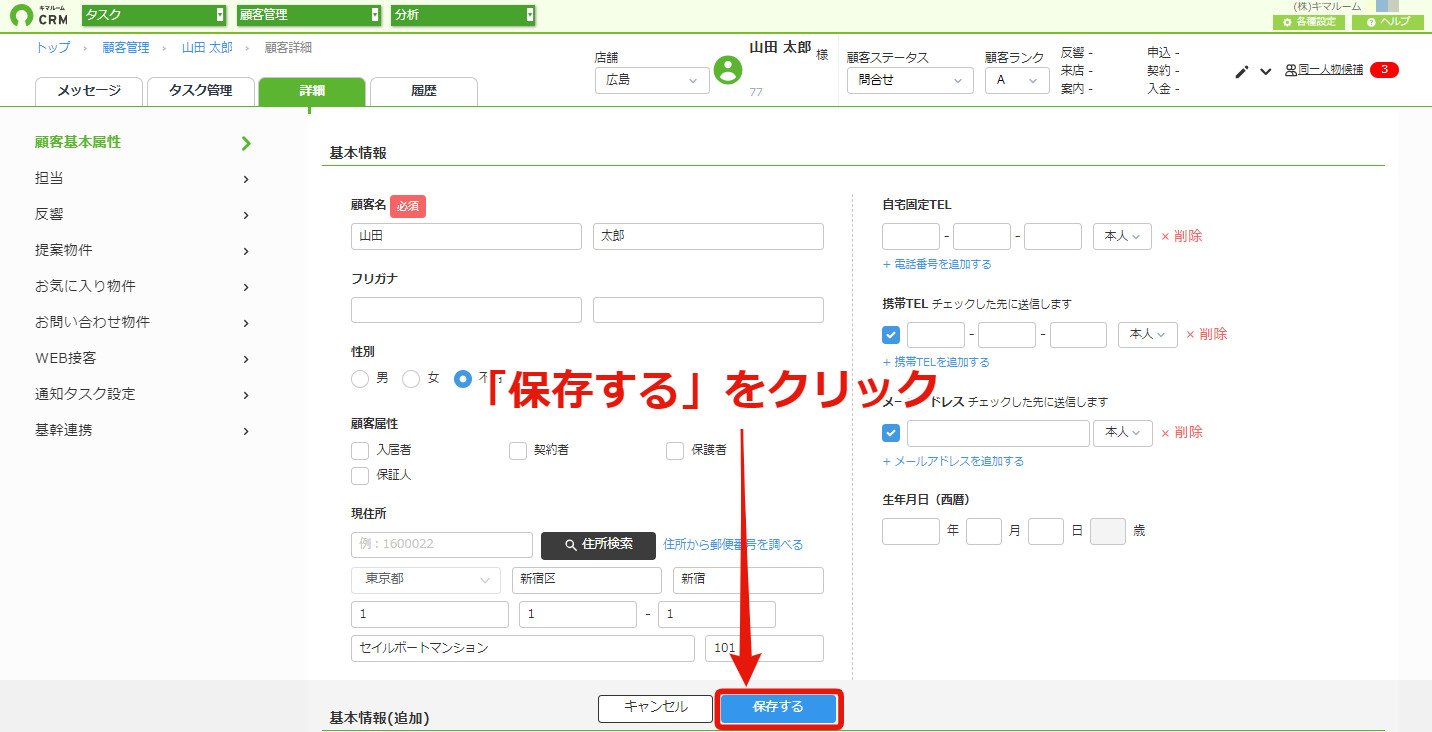The width and height of the screenshot is (1432, 732).
Task: Go to トップ in the breadcrumb
Action: point(53,48)
